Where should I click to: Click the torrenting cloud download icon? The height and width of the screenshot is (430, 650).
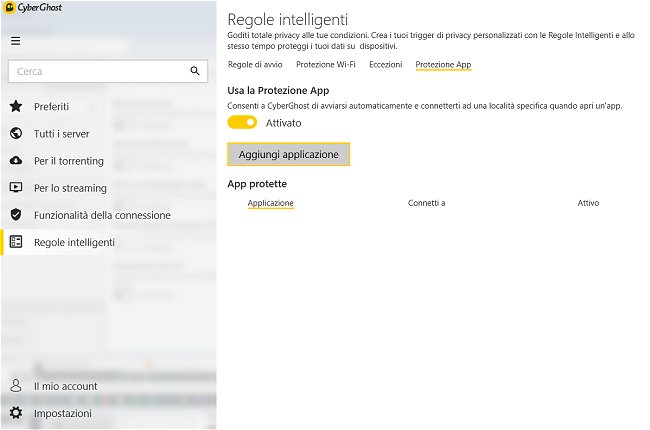(16, 160)
